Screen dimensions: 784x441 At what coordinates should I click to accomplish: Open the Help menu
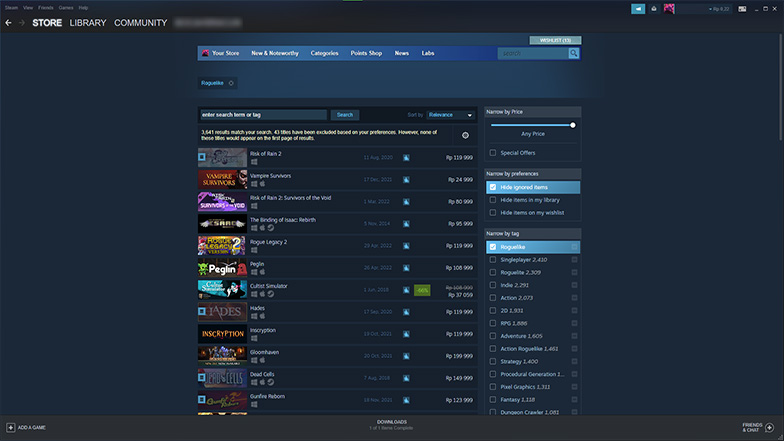click(x=83, y=8)
